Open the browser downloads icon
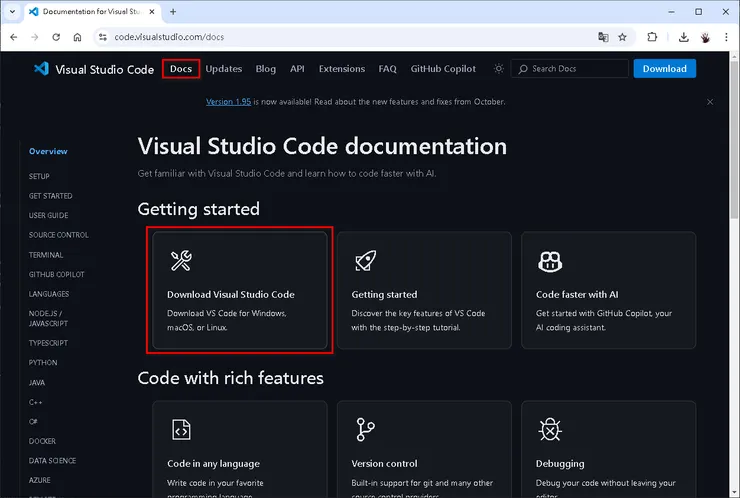Screen dimensions: 740x498 [683, 37]
